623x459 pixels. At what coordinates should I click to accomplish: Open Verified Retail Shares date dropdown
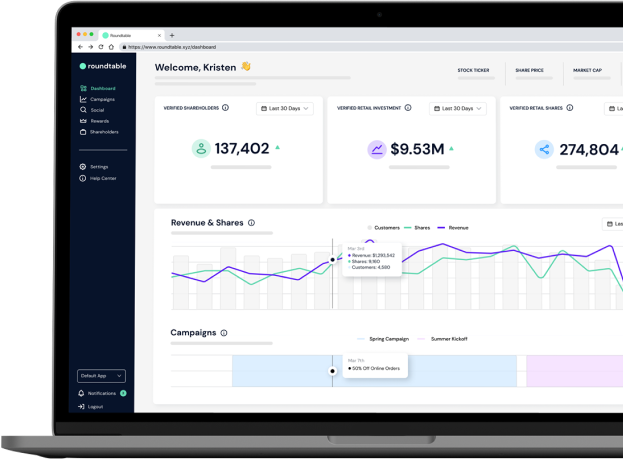click(x=613, y=108)
